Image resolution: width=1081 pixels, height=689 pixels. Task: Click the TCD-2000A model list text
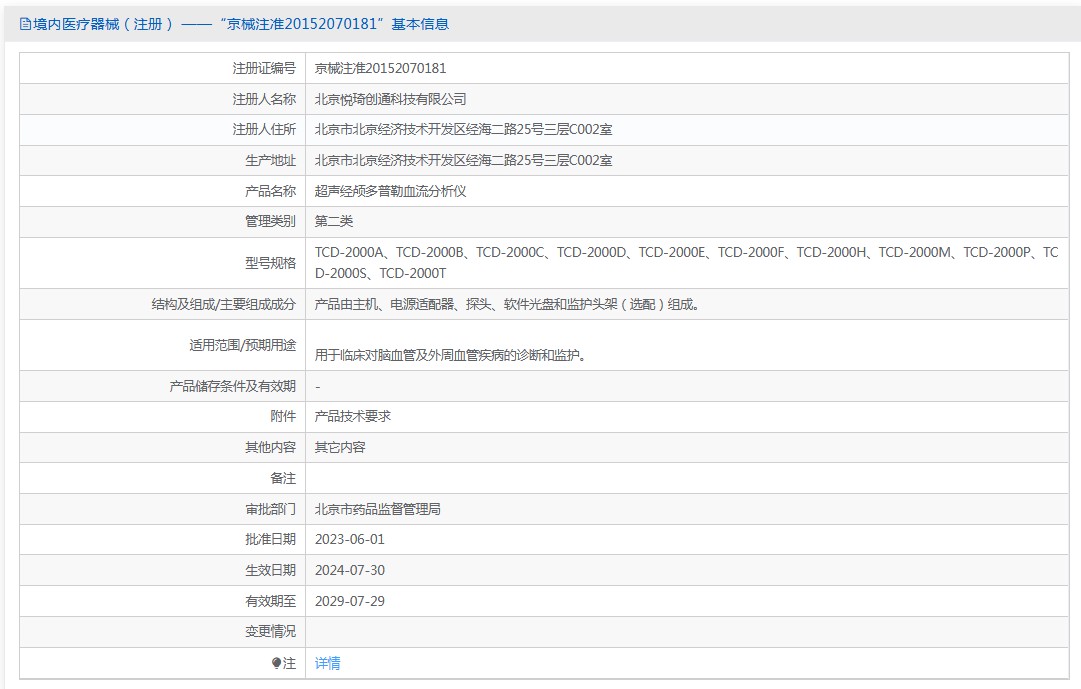pyautogui.click(x=687, y=263)
